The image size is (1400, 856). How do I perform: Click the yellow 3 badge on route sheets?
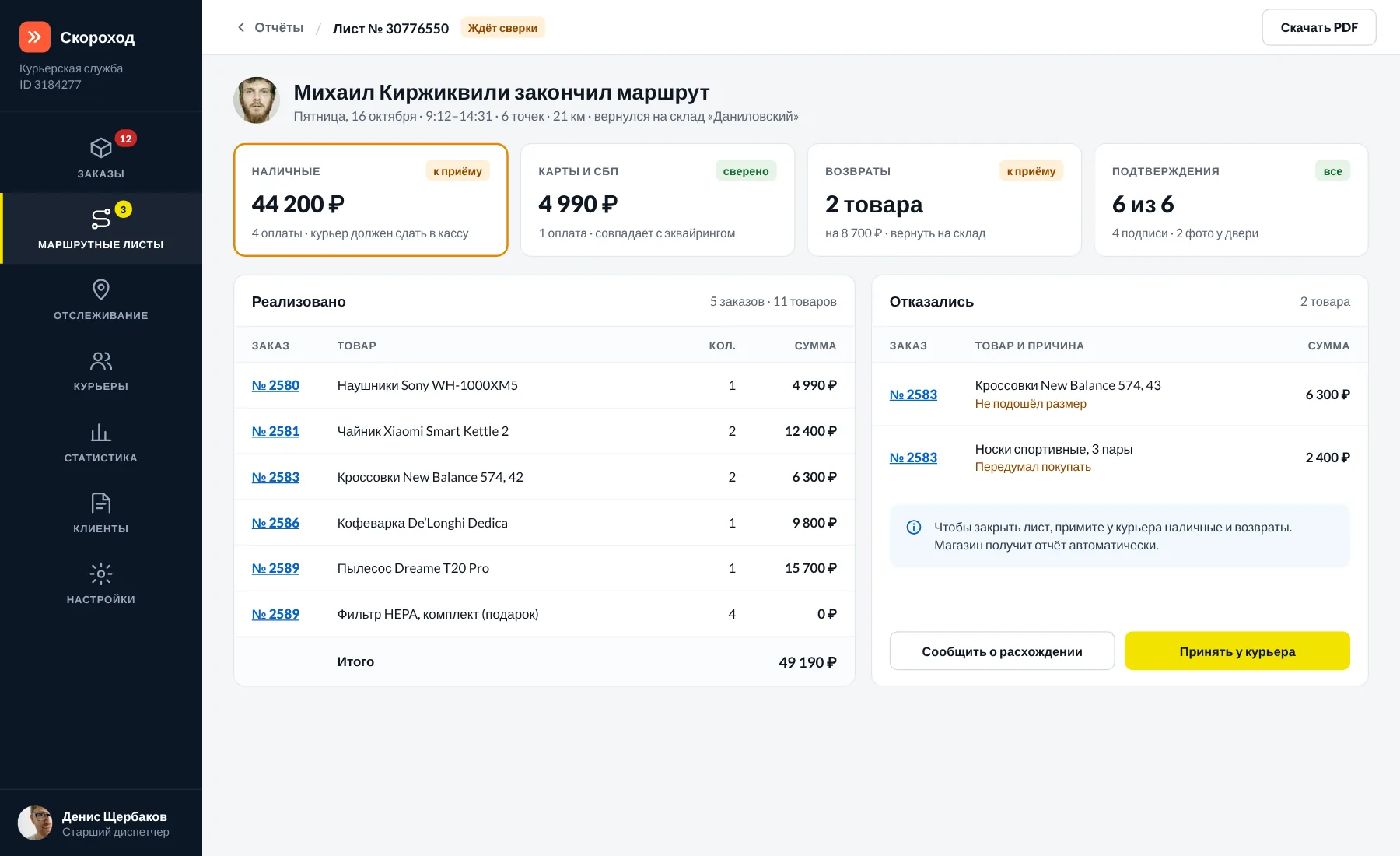pos(123,209)
